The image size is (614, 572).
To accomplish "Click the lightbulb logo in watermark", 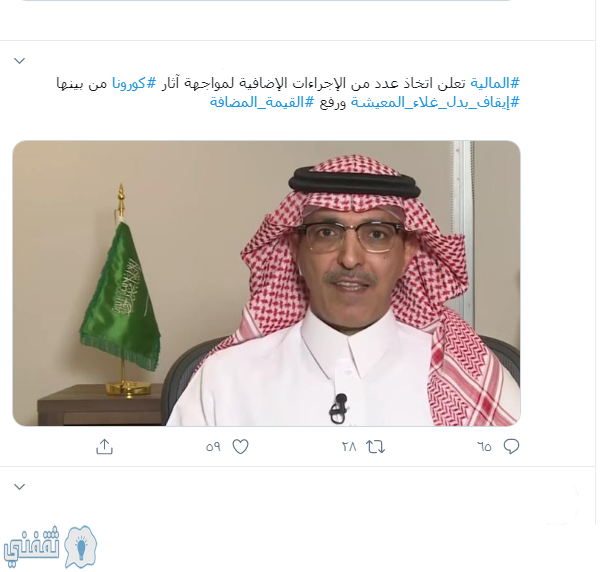I will [81, 547].
